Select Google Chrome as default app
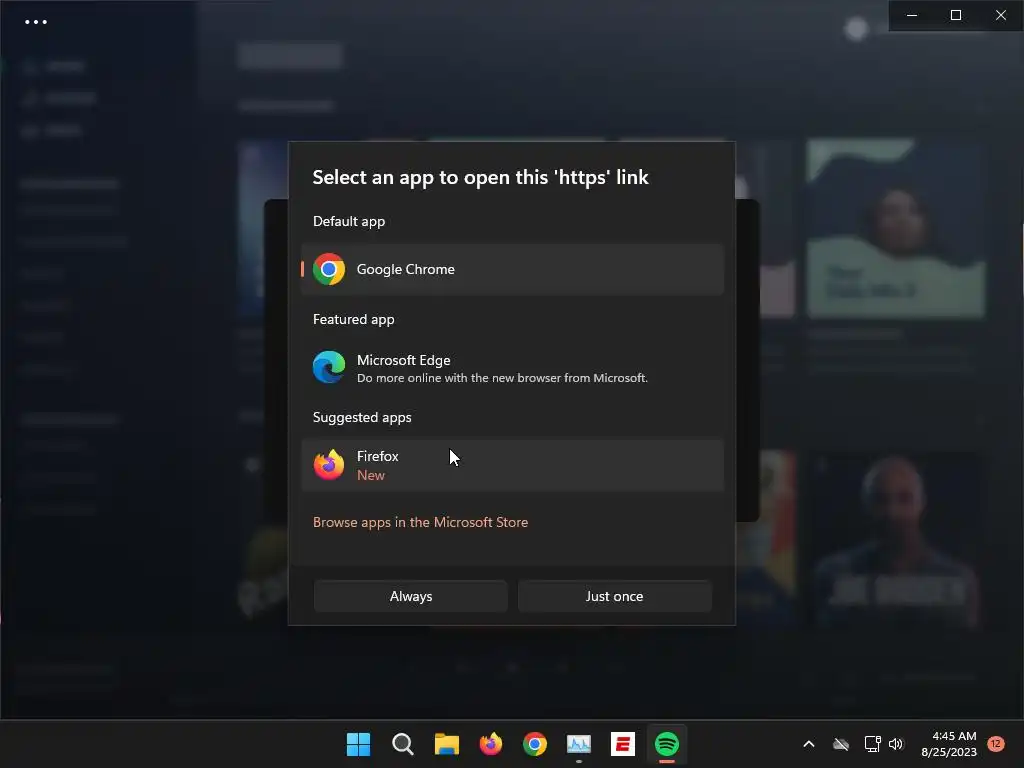This screenshot has height=768, width=1024. tap(512, 269)
